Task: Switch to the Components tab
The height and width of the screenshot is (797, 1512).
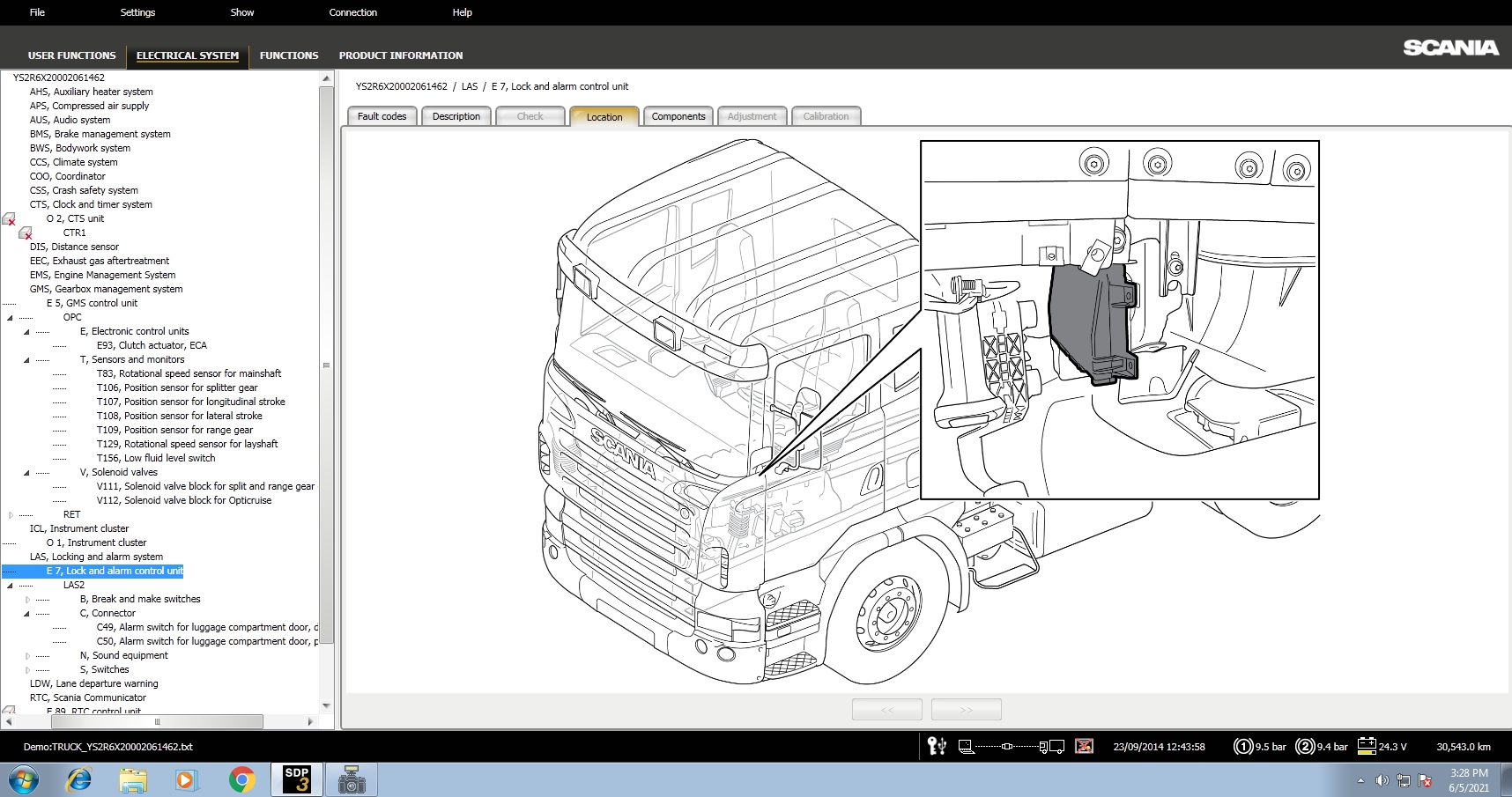Action: click(678, 115)
